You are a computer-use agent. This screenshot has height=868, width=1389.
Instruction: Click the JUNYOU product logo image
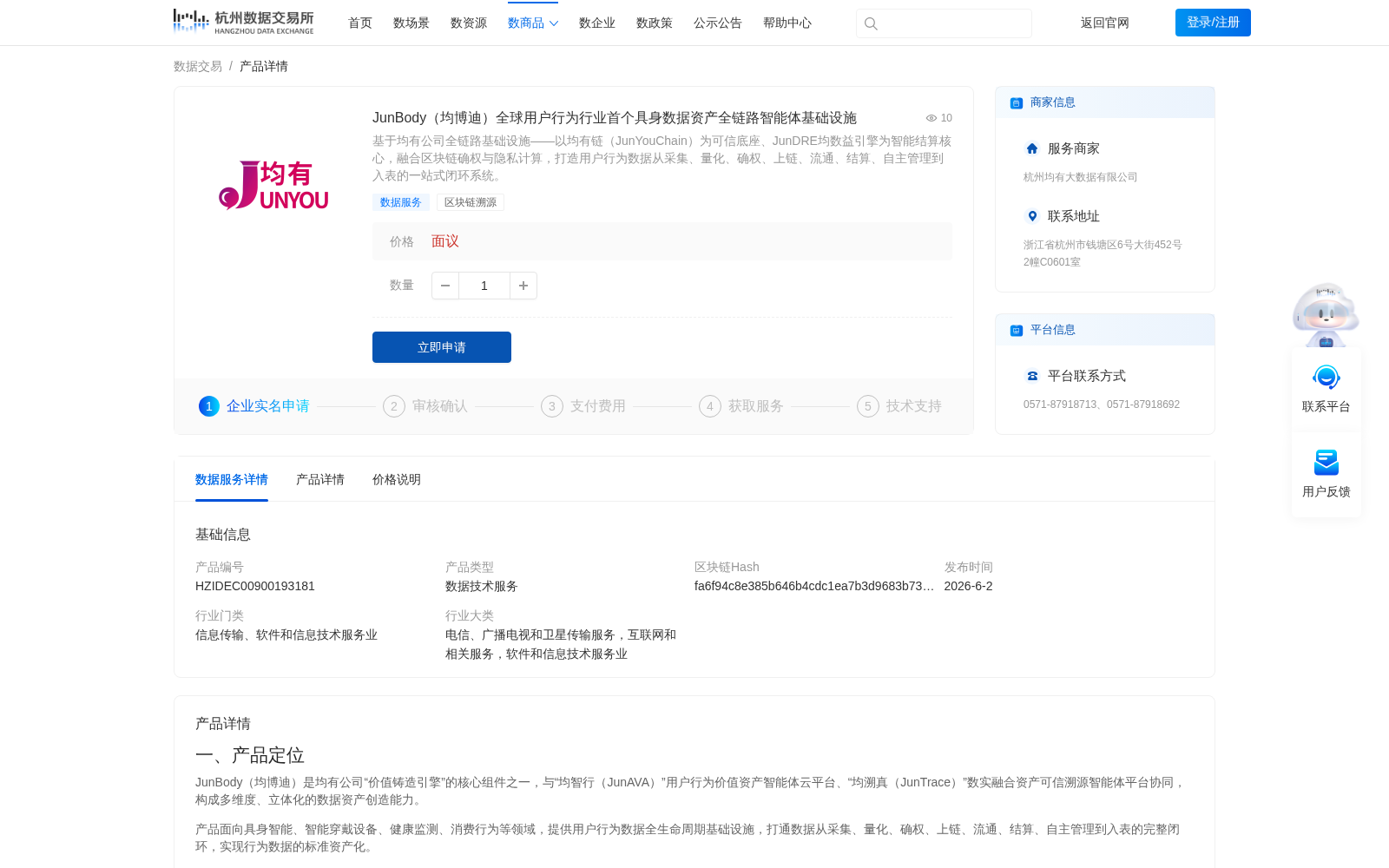[273, 185]
